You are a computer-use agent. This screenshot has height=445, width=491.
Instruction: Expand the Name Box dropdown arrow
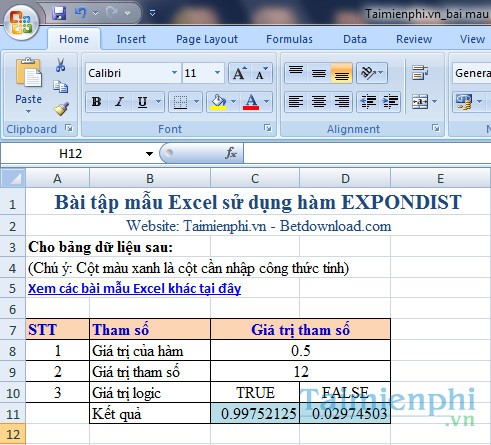tap(149, 154)
